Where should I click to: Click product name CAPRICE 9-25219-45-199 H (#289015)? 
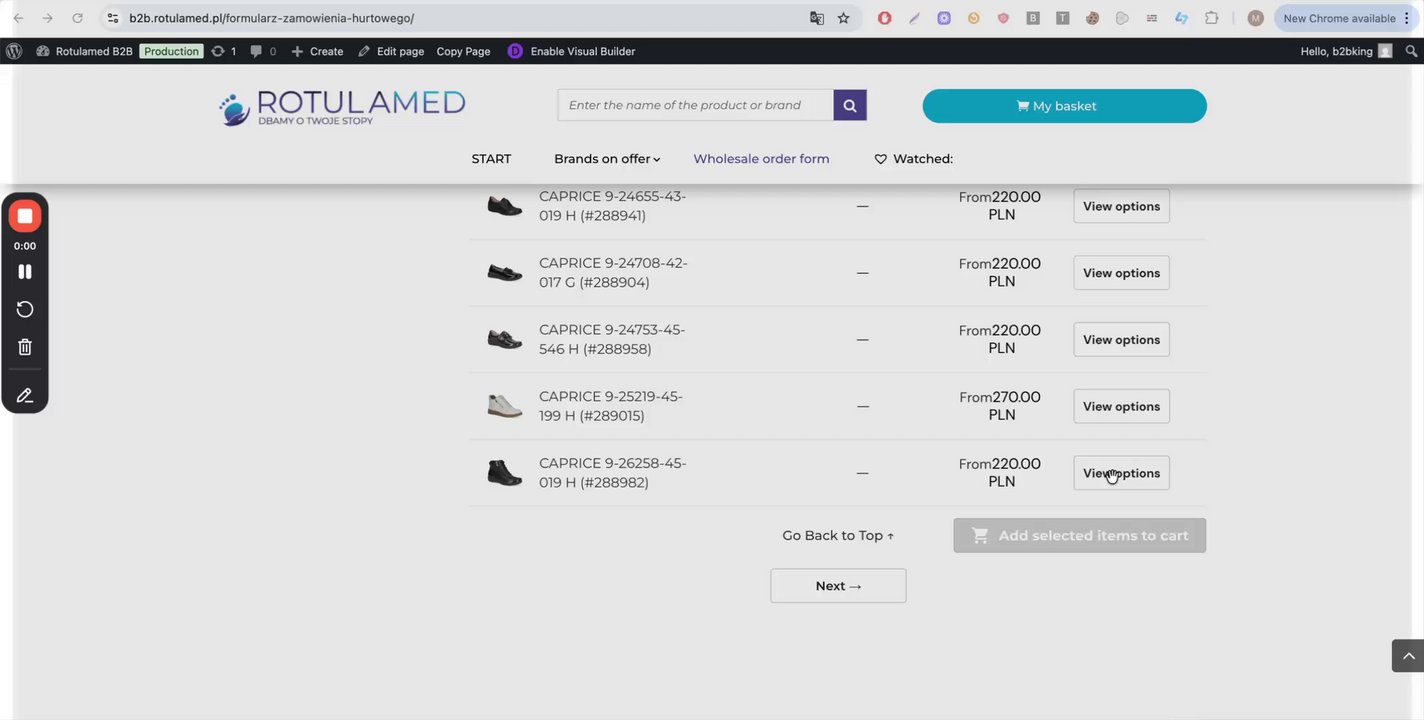click(x=610, y=406)
